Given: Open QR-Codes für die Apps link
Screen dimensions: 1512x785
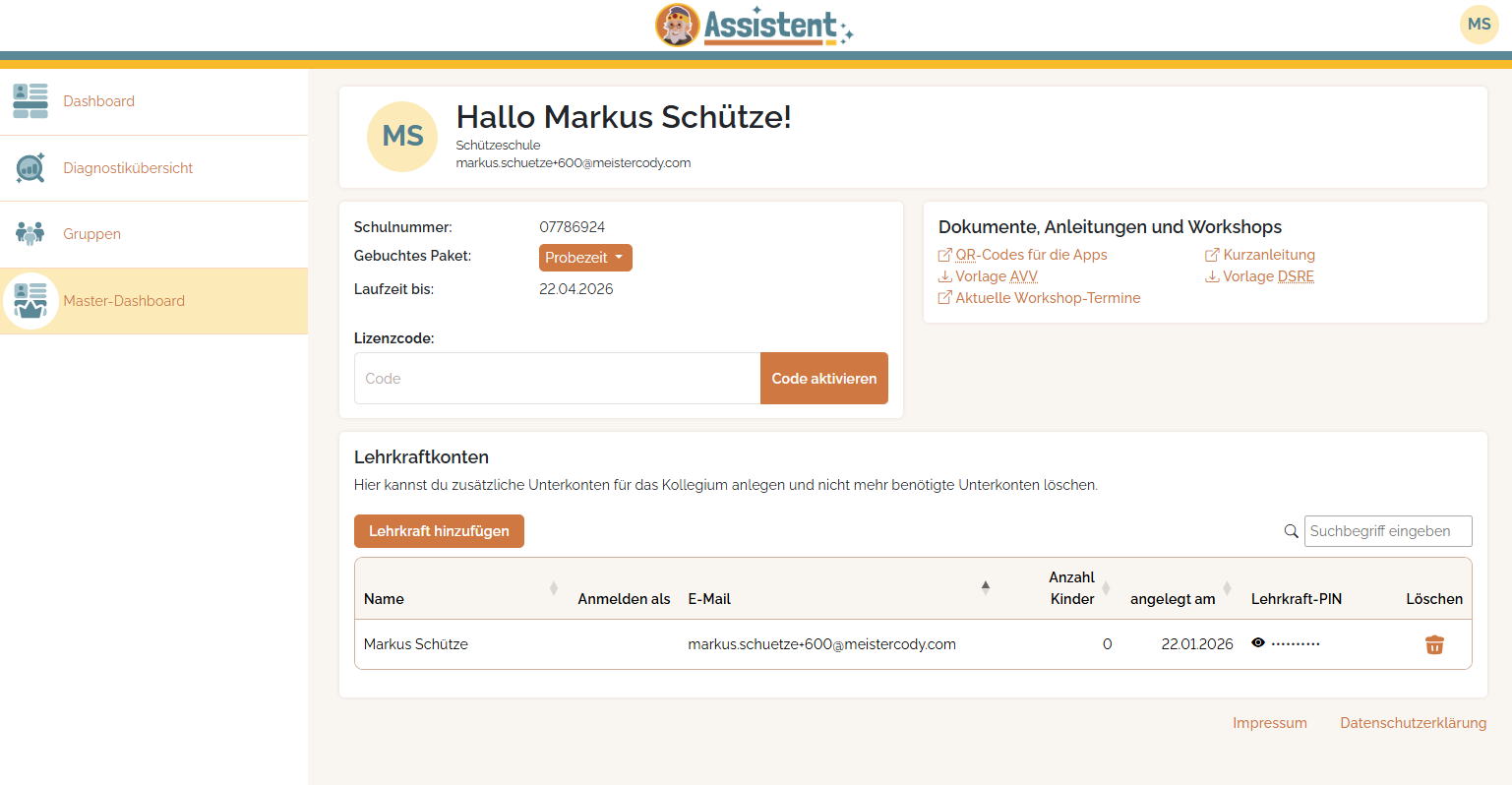Looking at the screenshot, I should click(1030, 255).
